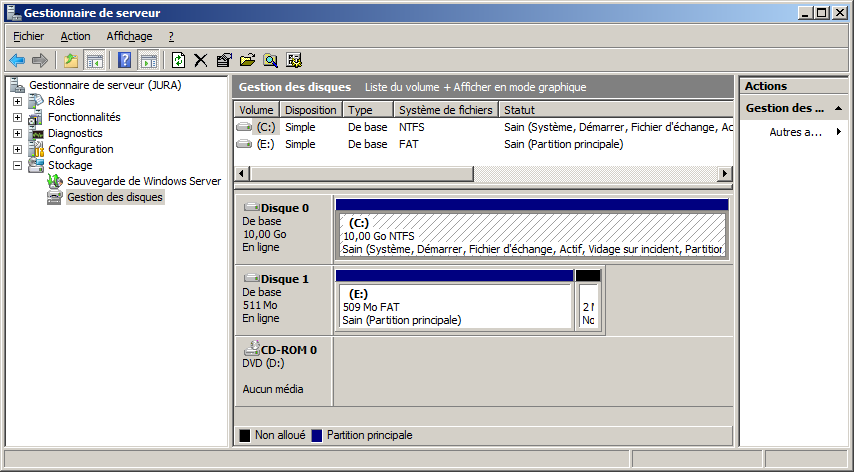Open Properties using the toolbar icon
This screenshot has width=854, height=472.
click(x=224, y=60)
